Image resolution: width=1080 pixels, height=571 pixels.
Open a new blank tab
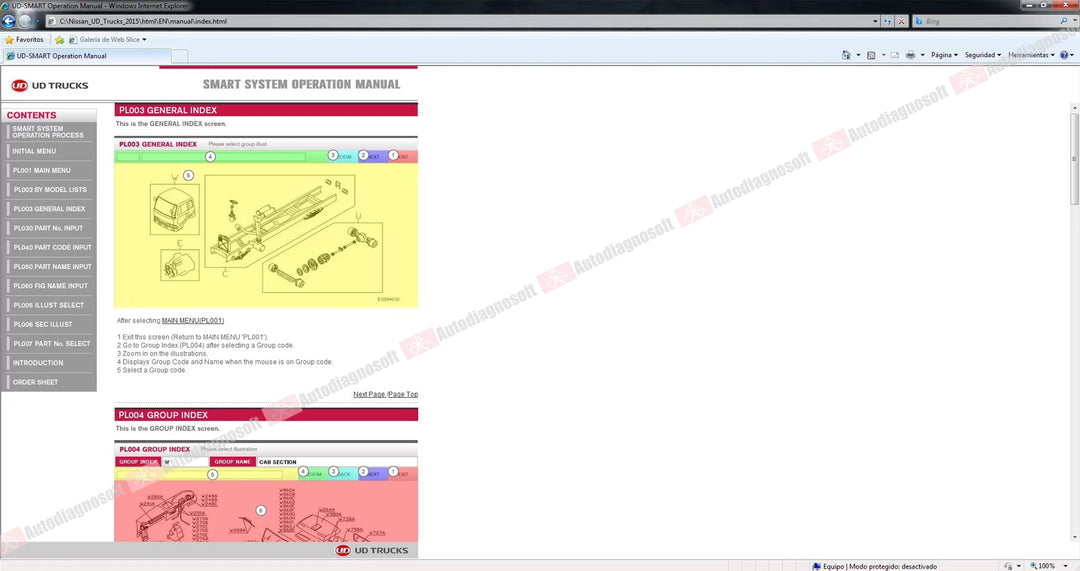click(x=179, y=56)
